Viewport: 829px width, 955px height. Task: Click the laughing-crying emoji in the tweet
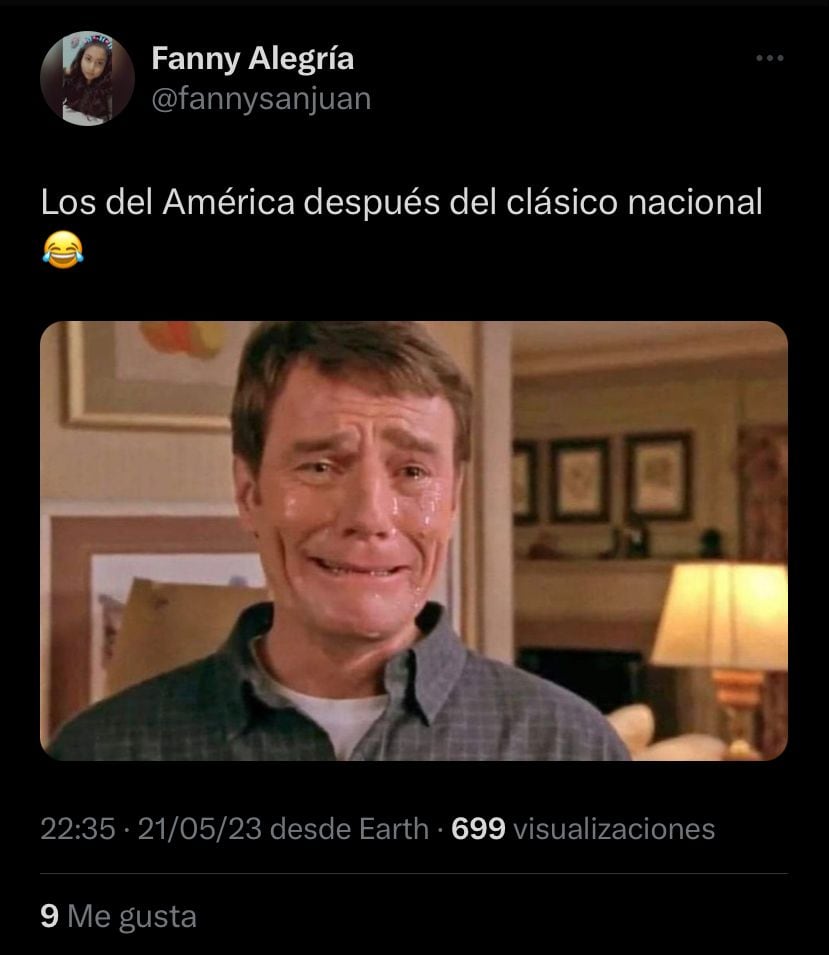[63, 250]
